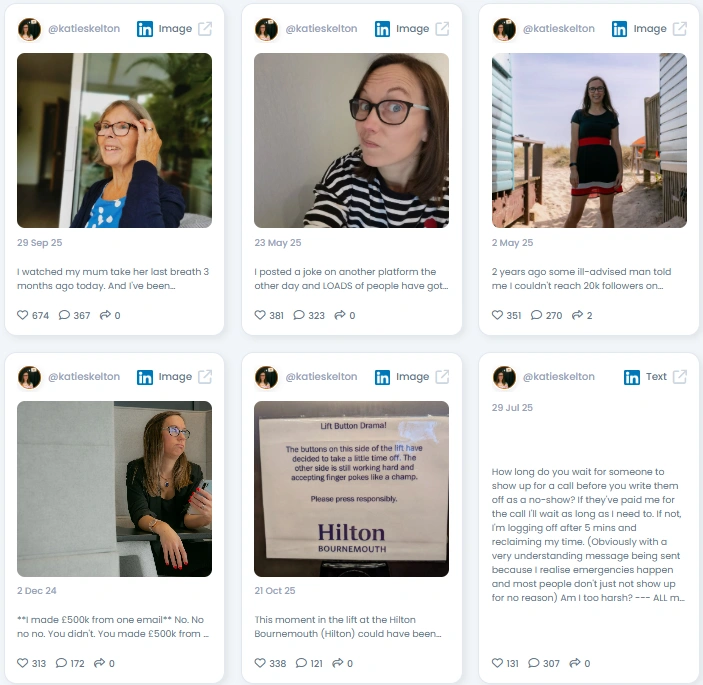This screenshot has height=685, width=703.
Task: Click share icon on 21 Oct 25 post
Action: click(x=338, y=663)
